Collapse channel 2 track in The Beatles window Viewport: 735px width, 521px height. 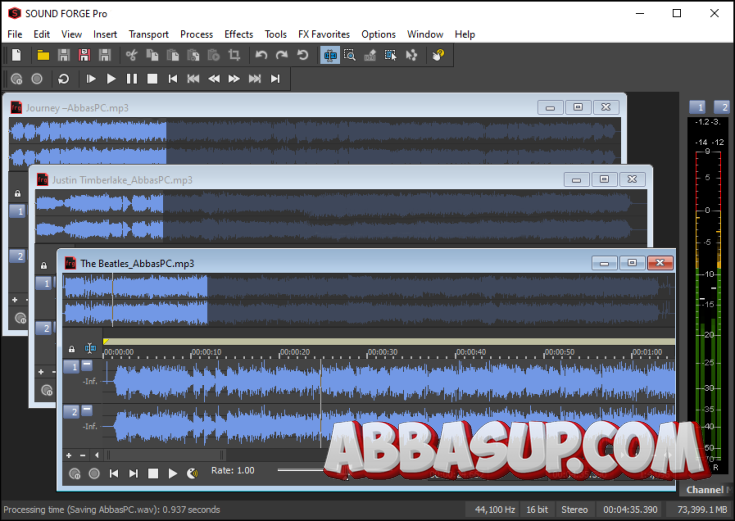(87, 409)
